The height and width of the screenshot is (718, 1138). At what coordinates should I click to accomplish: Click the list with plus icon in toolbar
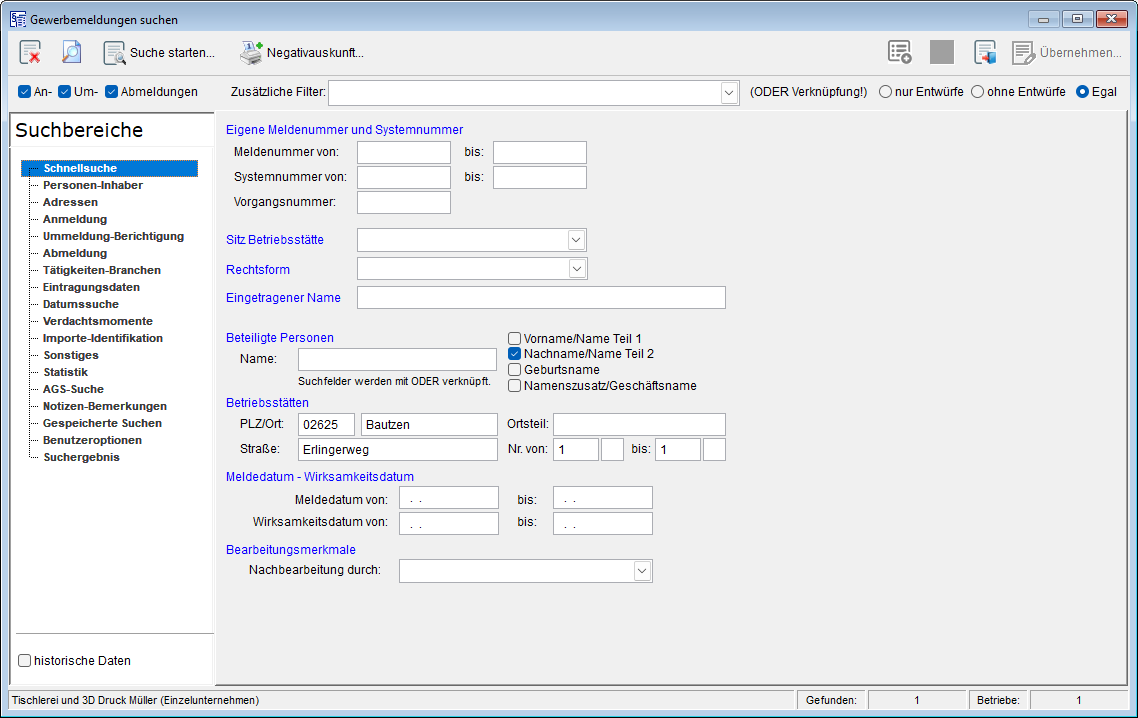point(899,52)
